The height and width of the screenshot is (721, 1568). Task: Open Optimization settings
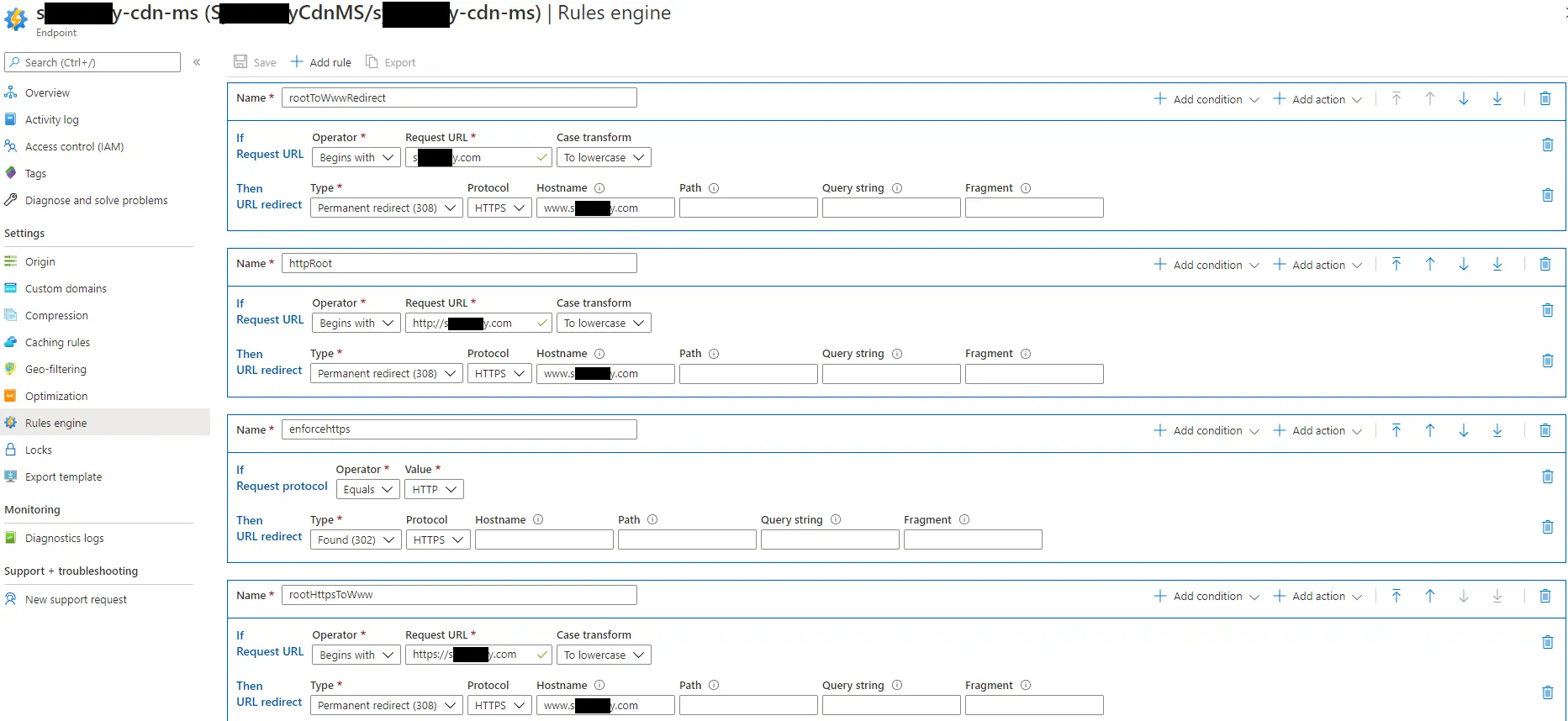click(x=56, y=396)
